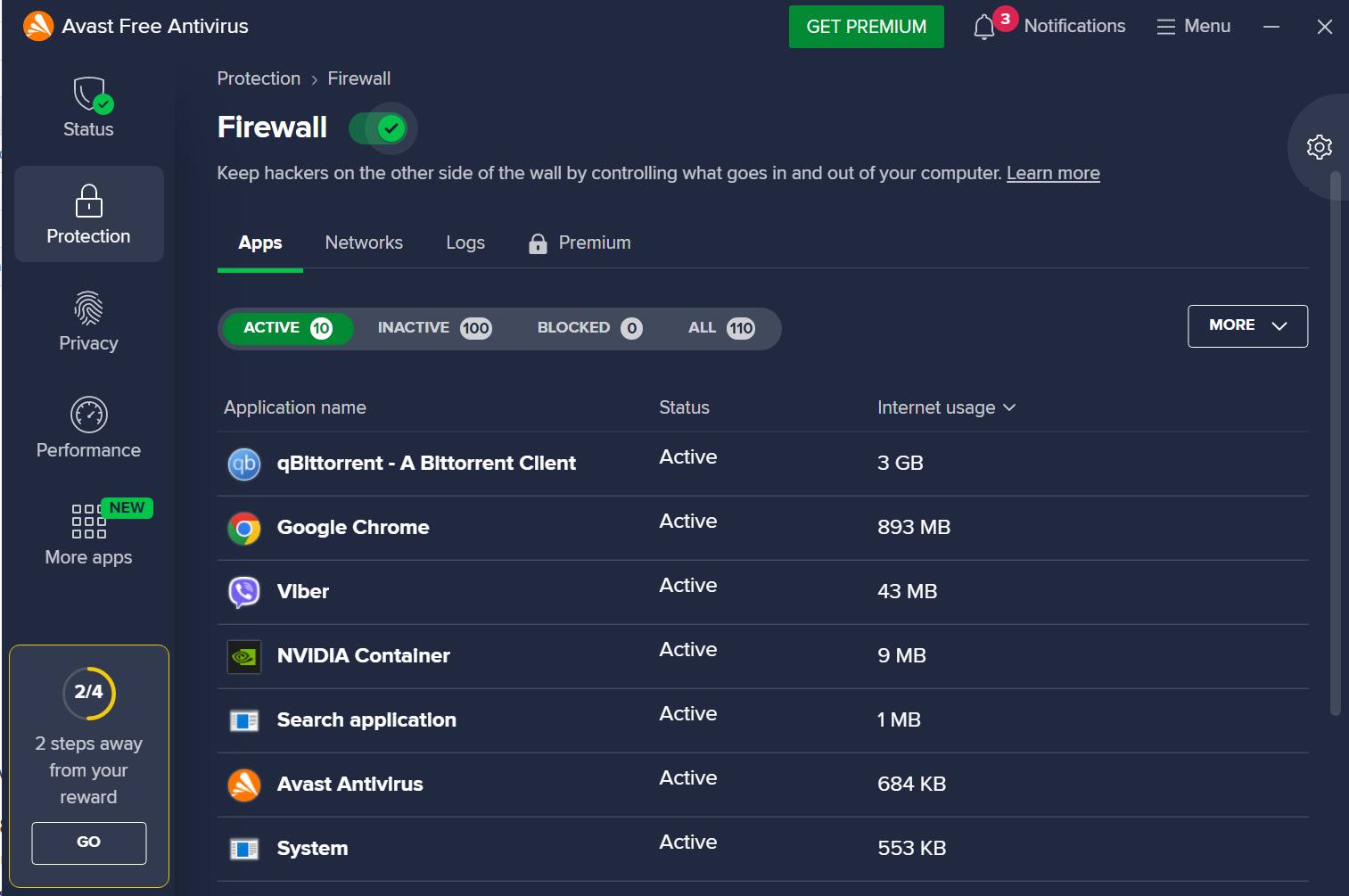Screen dimensions: 1349x896
Task: Click the Viber app icon
Action: 243,592
